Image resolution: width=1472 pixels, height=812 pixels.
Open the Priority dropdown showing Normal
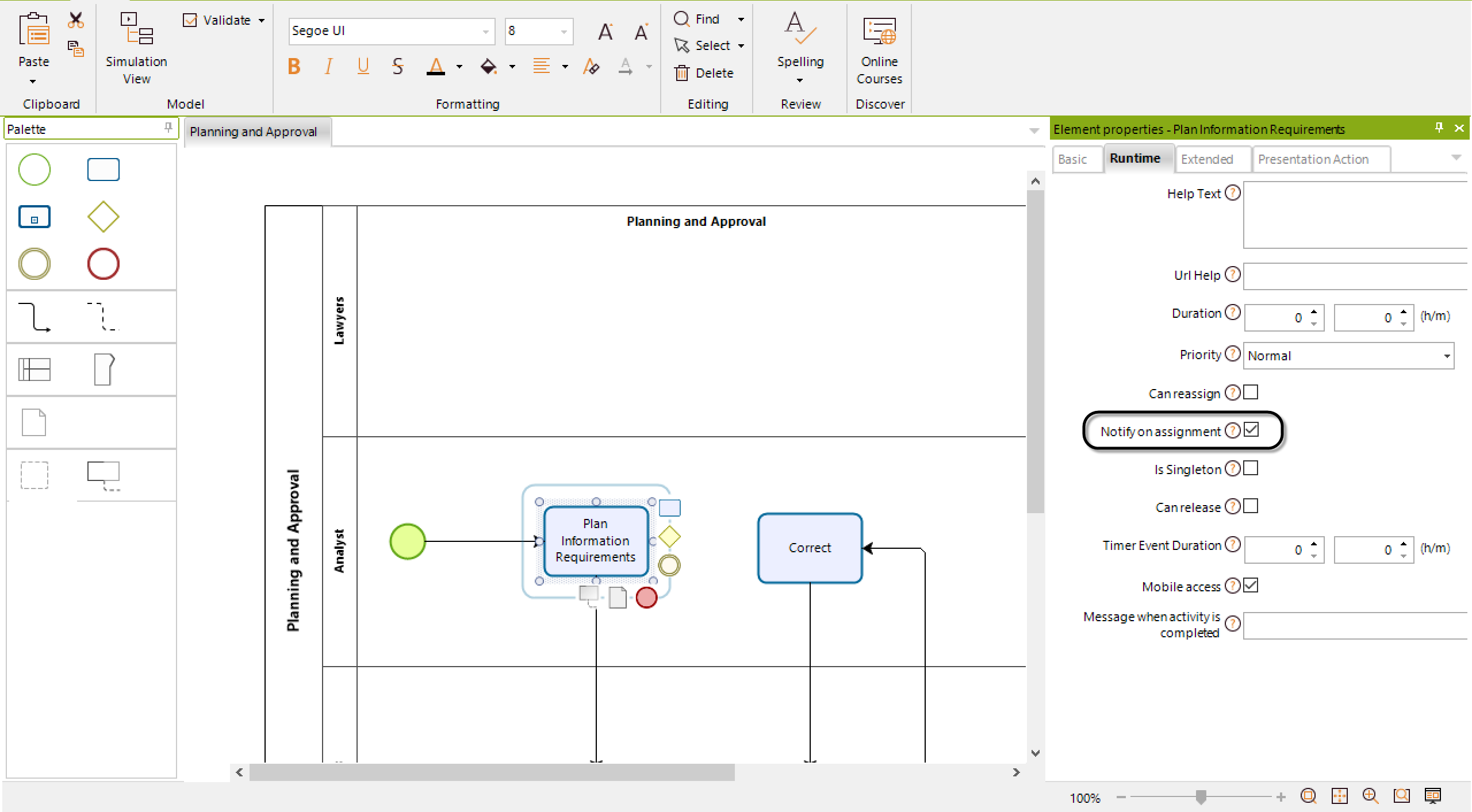click(x=1348, y=356)
